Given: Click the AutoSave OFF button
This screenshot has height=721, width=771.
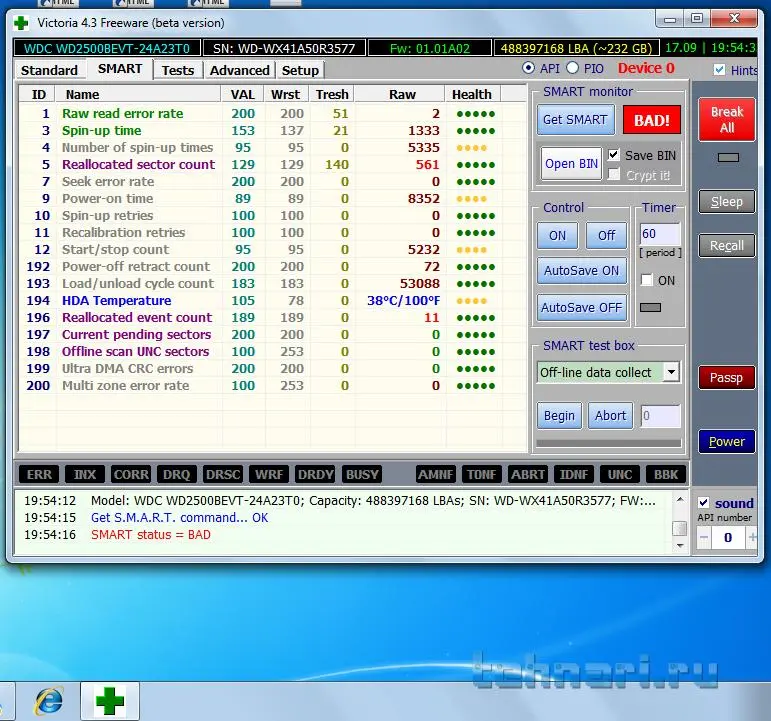Looking at the screenshot, I should tap(582, 308).
